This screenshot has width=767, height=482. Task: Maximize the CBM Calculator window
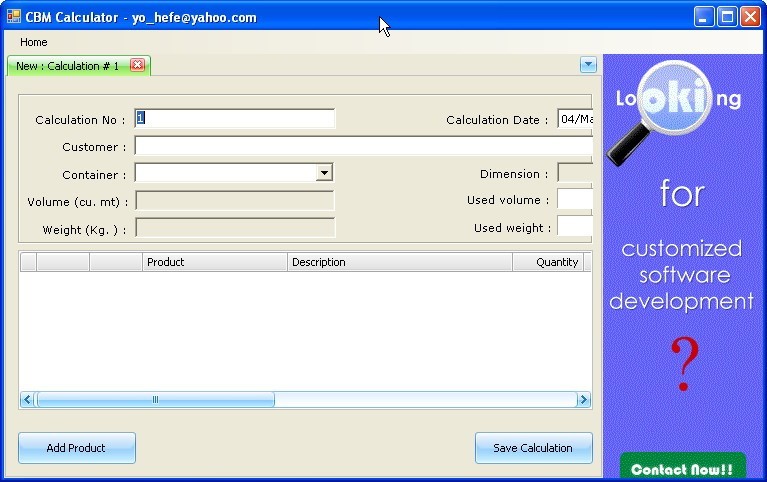727,17
